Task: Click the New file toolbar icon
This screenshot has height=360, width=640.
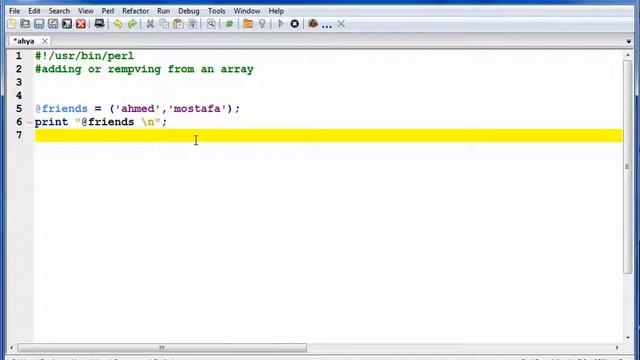Action: pyautogui.click(x=12, y=24)
